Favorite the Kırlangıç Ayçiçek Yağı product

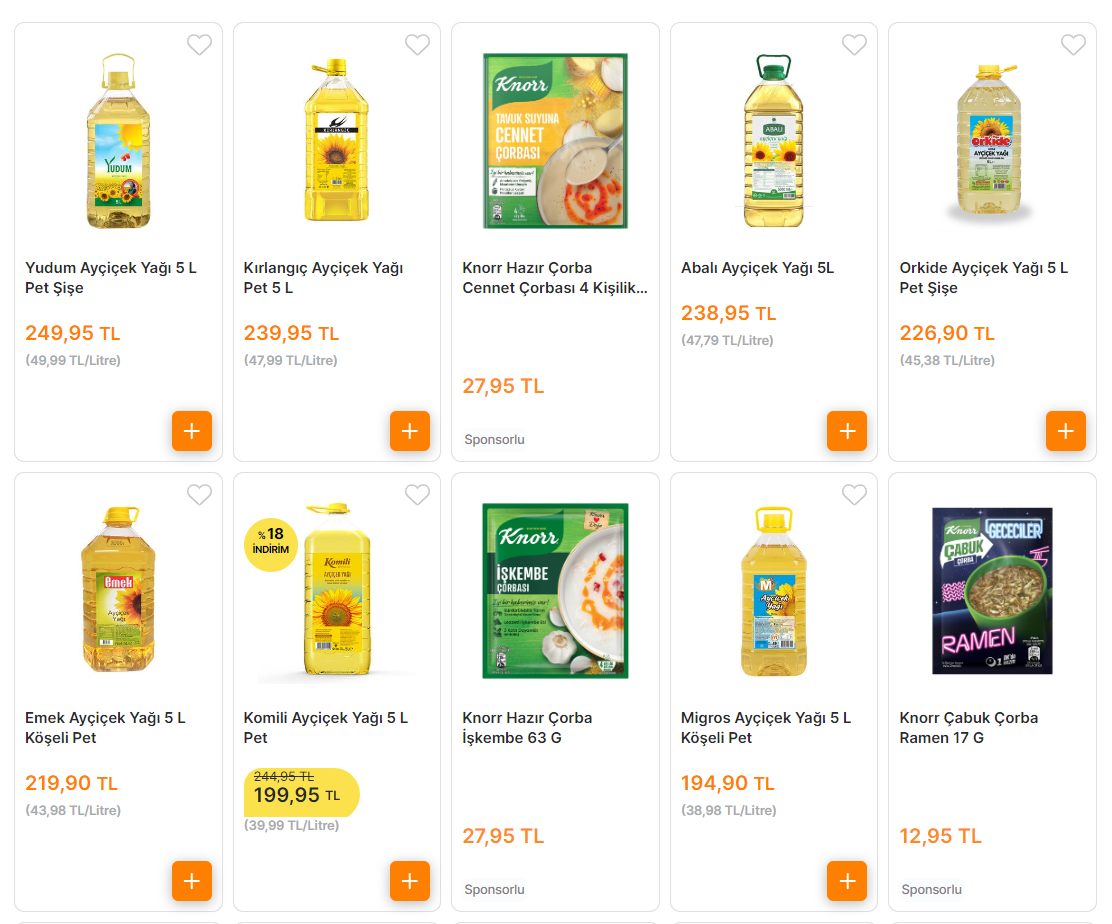click(x=417, y=45)
